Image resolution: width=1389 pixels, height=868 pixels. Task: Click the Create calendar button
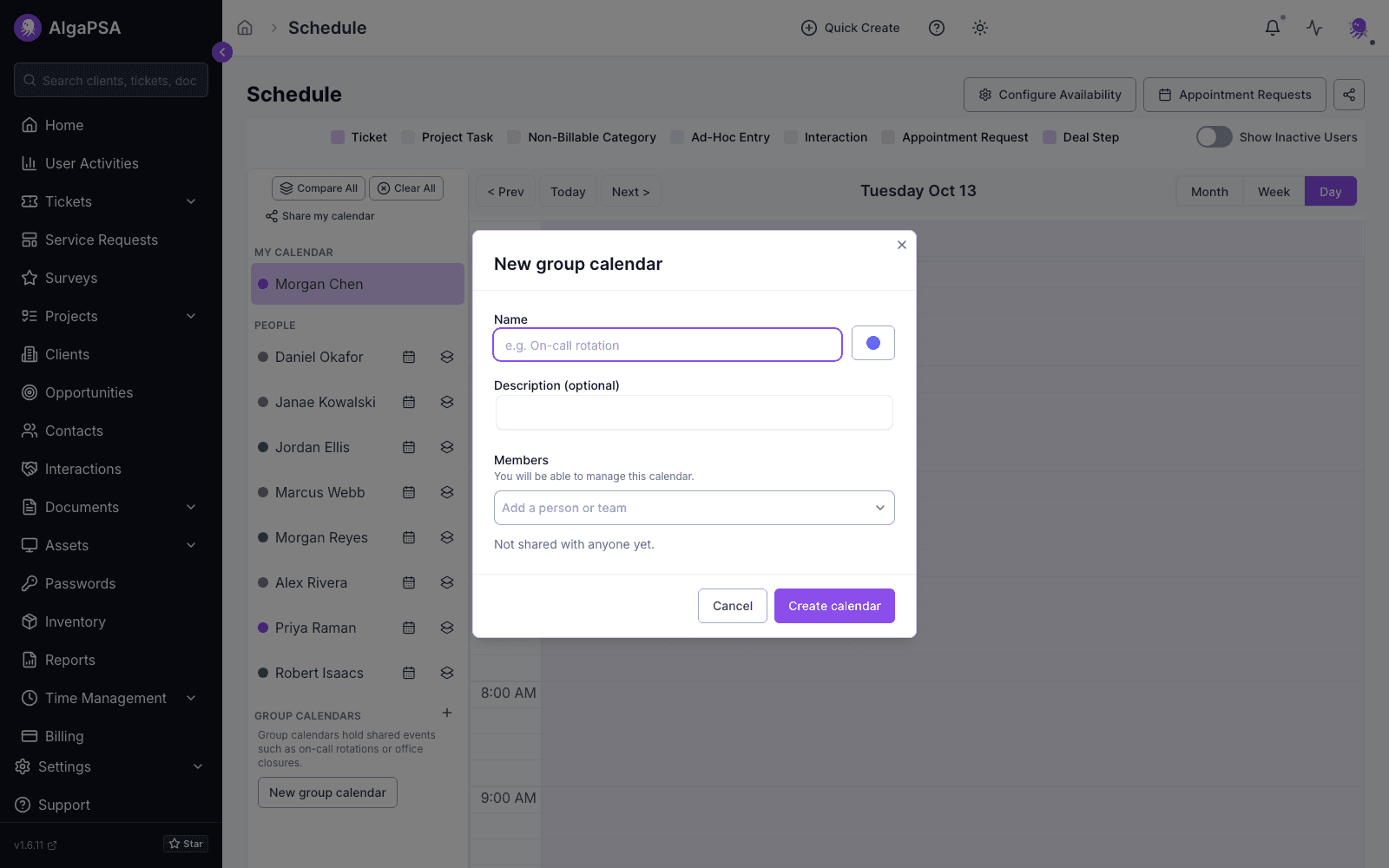pos(834,606)
